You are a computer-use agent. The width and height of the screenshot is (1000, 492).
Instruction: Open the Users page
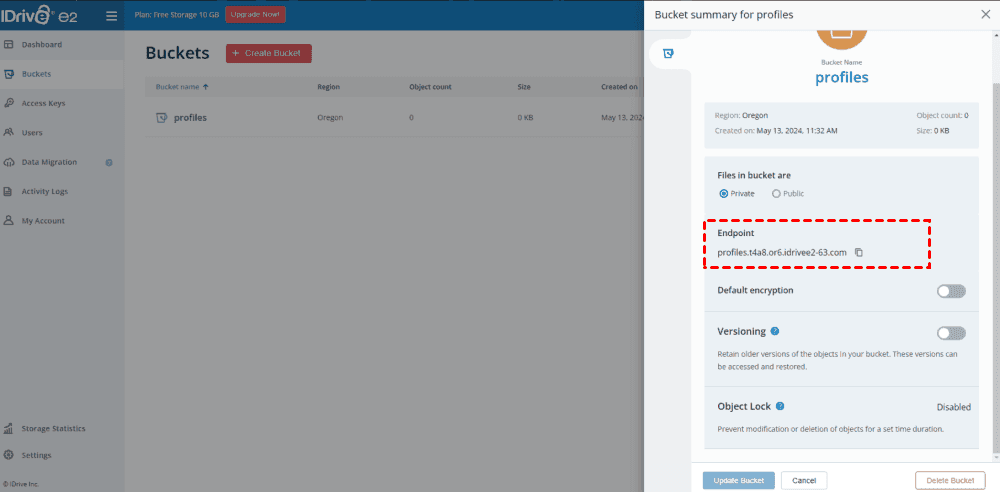(x=32, y=133)
